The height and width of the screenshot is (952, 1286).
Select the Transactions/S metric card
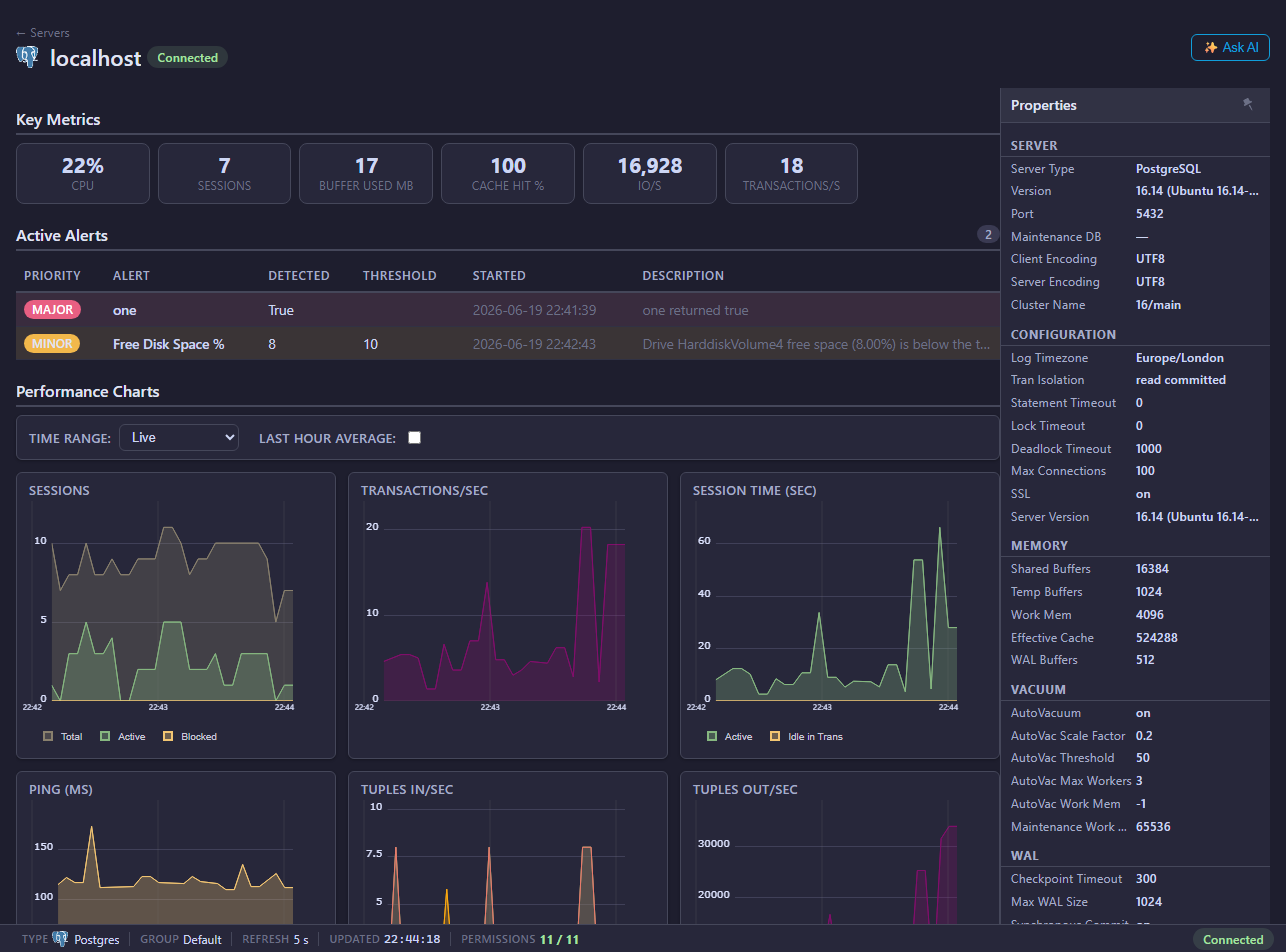tap(791, 173)
